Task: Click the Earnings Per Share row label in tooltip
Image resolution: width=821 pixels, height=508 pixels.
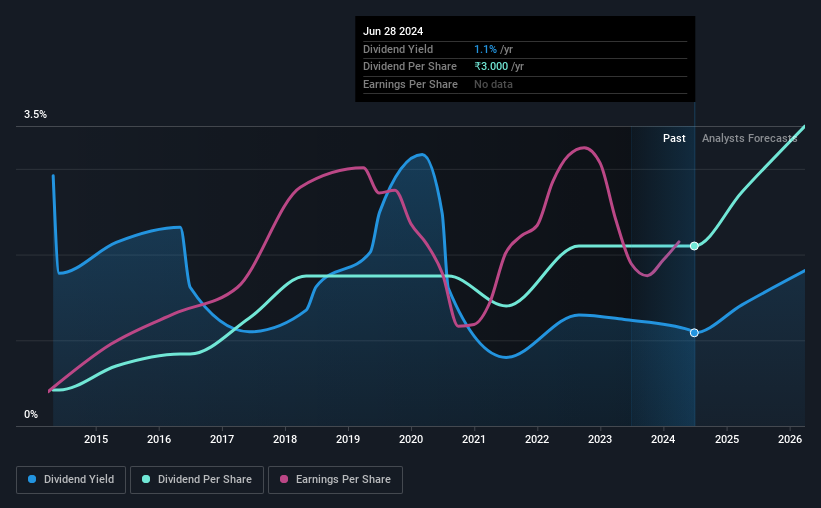Action: point(410,84)
